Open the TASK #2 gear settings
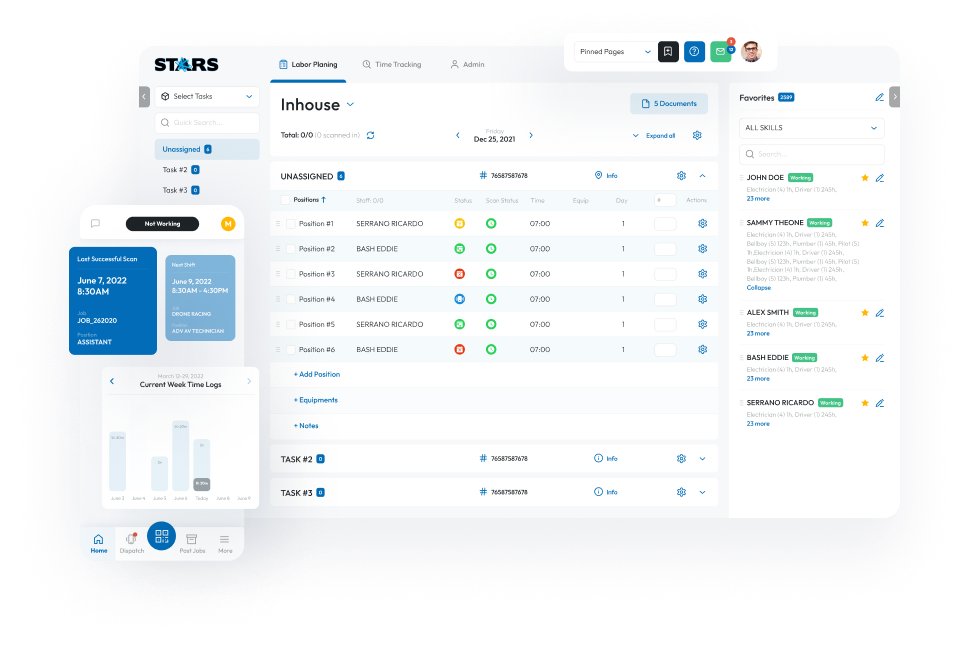The image size is (966, 648). click(x=681, y=458)
